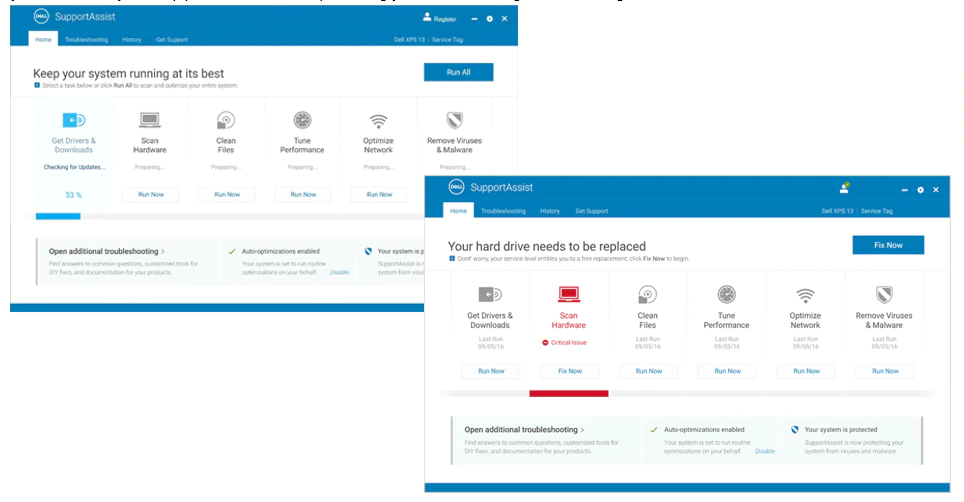964x502 pixels.
Task: Click Fix Now under Scan Hardware
Action: point(570,371)
